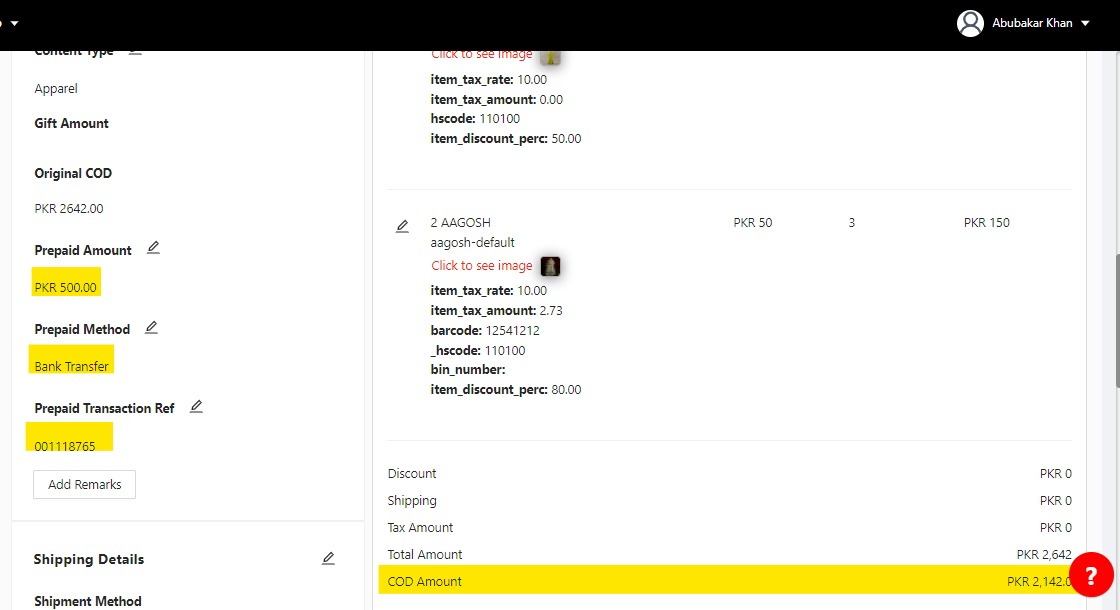Click the Bank Transfer prepaid method value
Screen dimensions: 1120x610
coord(71,366)
